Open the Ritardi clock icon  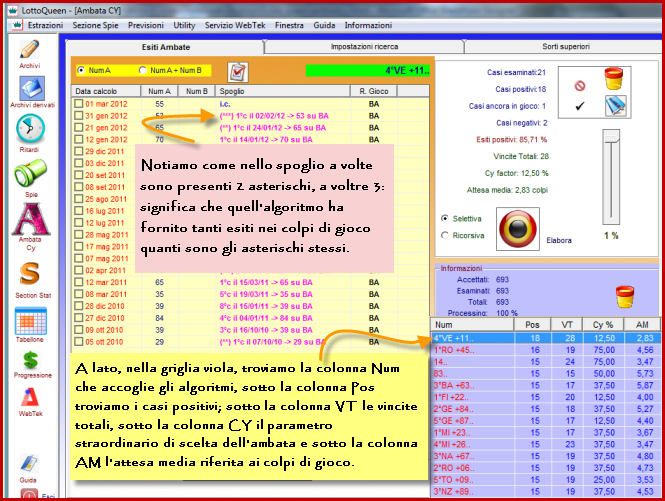click(30, 129)
